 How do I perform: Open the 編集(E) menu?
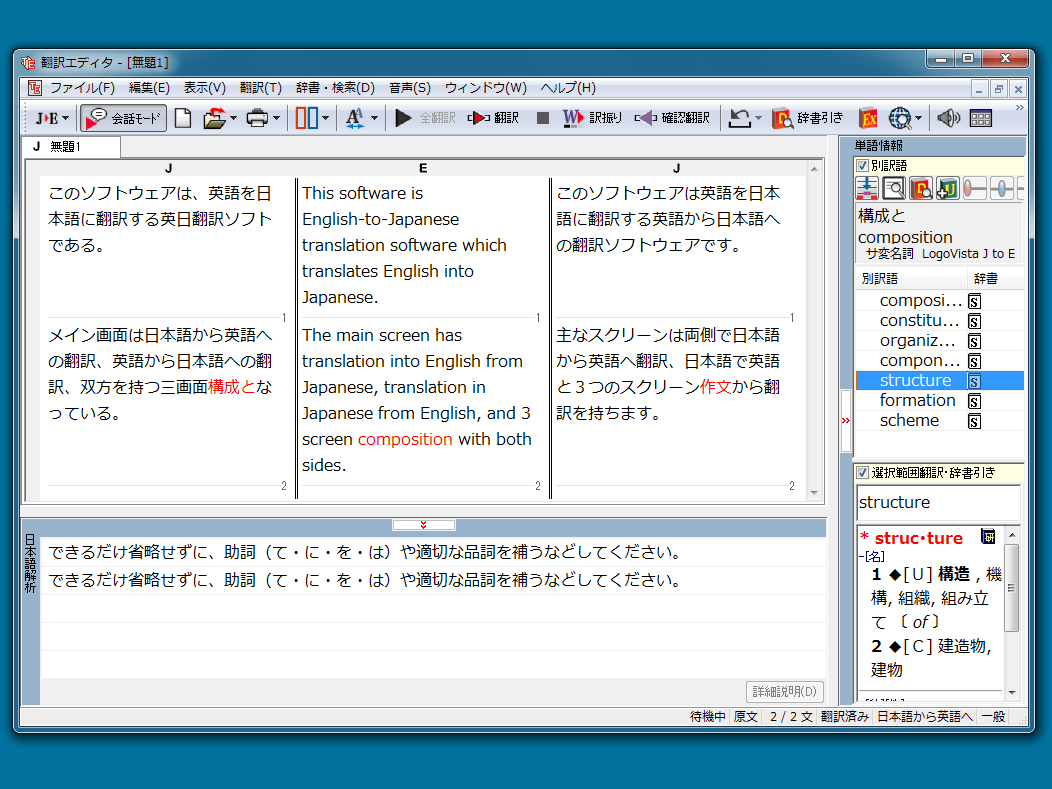pos(149,88)
